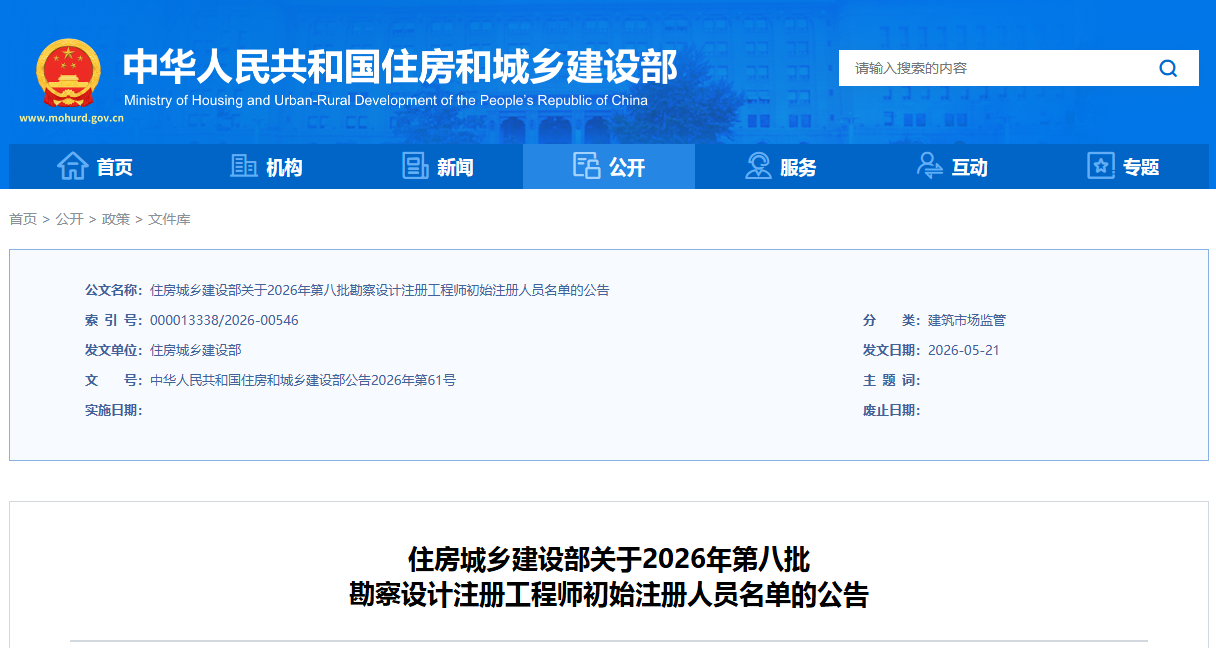Click the index number 000013338/2026-00546
This screenshot has height=648, width=1216.
(x=224, y=320)
